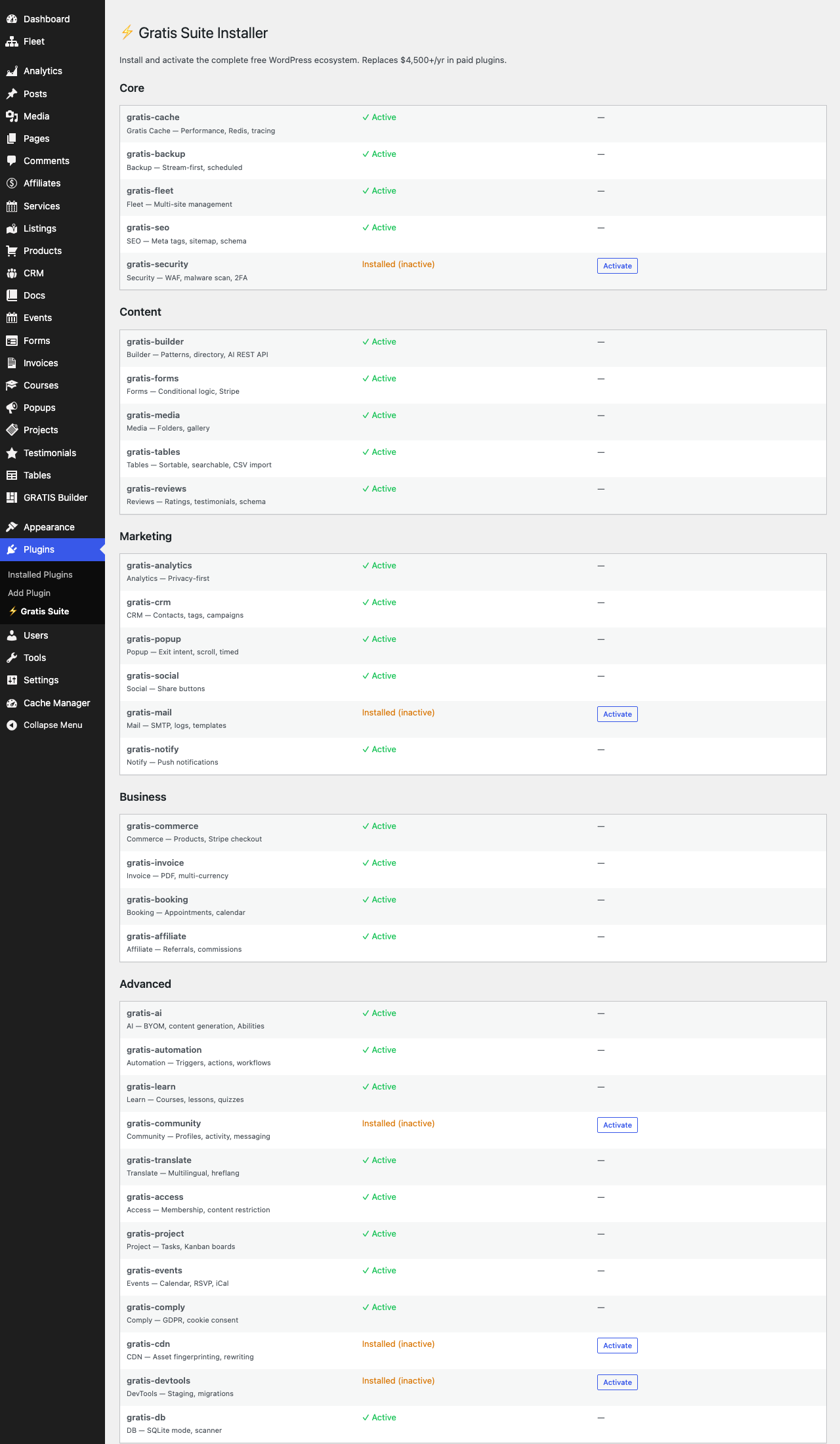This screenshot has height=1444, width=840.
Task: Click the GRATIS Builder layout icon
Action: [12, 498]
